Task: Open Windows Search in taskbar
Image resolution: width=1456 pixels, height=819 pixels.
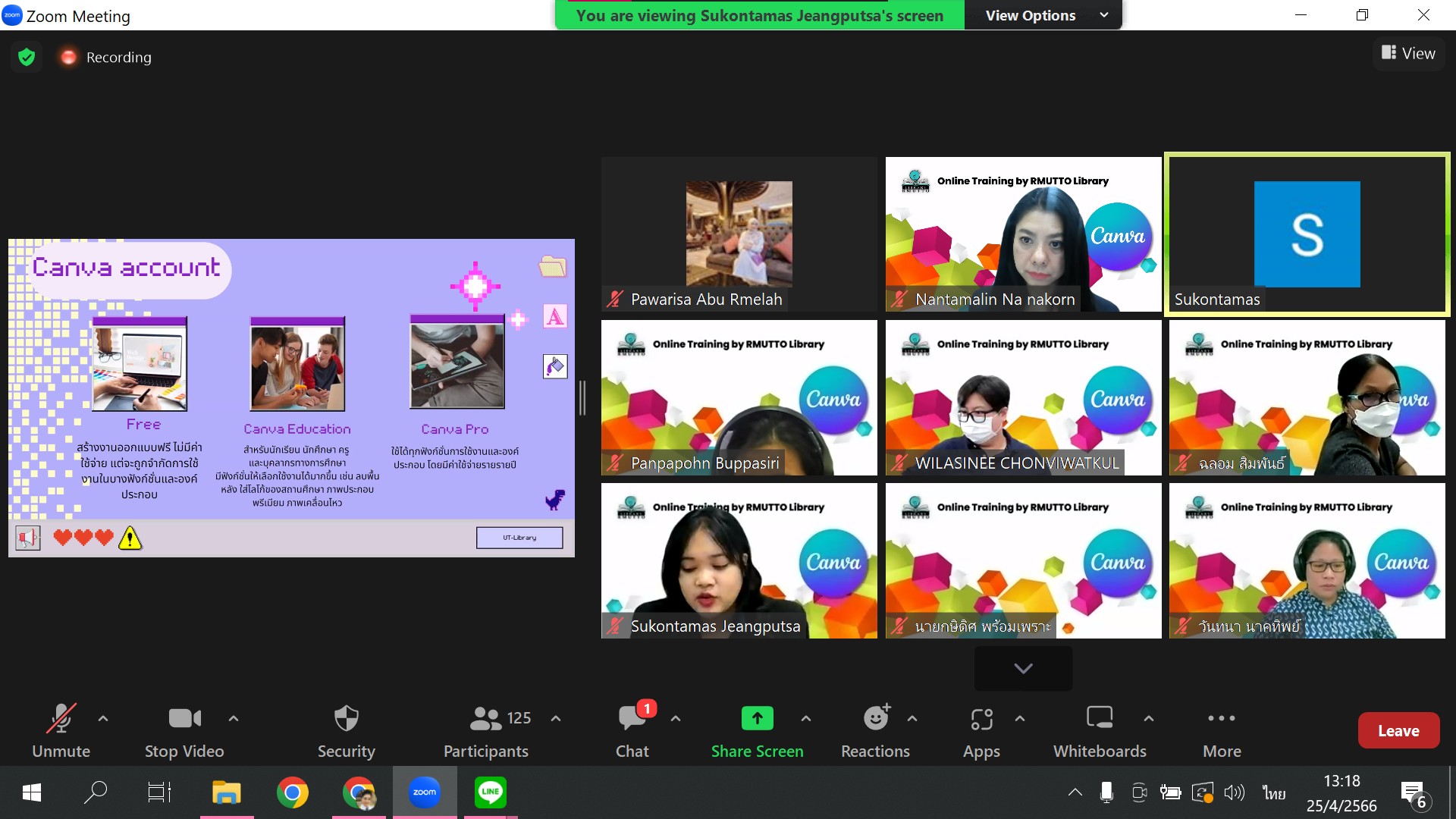Action: [96, 793]
